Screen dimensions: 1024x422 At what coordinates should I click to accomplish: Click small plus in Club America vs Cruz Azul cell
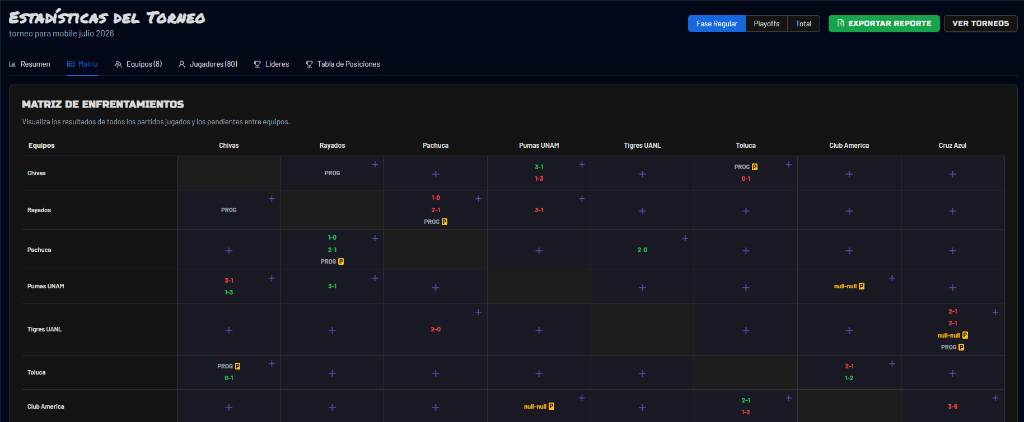click(995, 398)
